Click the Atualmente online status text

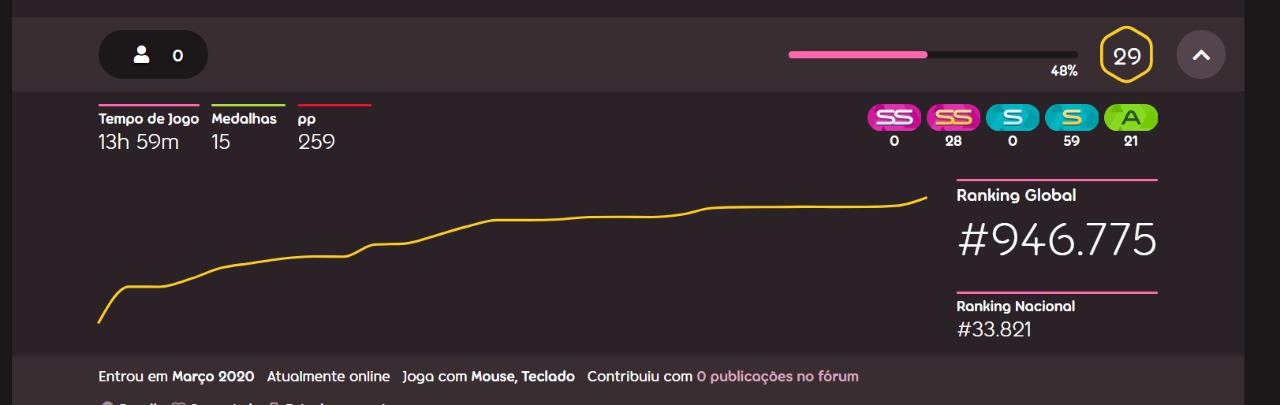[x=328, y=377]
